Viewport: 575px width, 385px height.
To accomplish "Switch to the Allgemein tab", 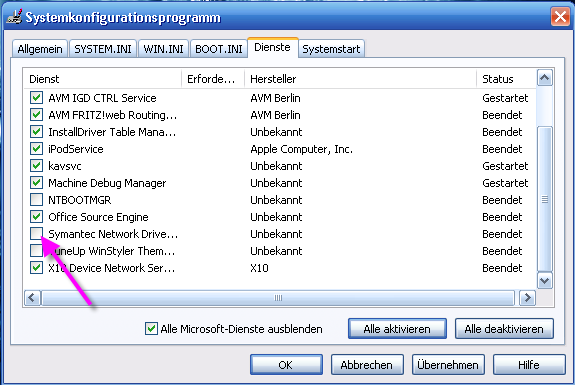I will coord(40,49).
